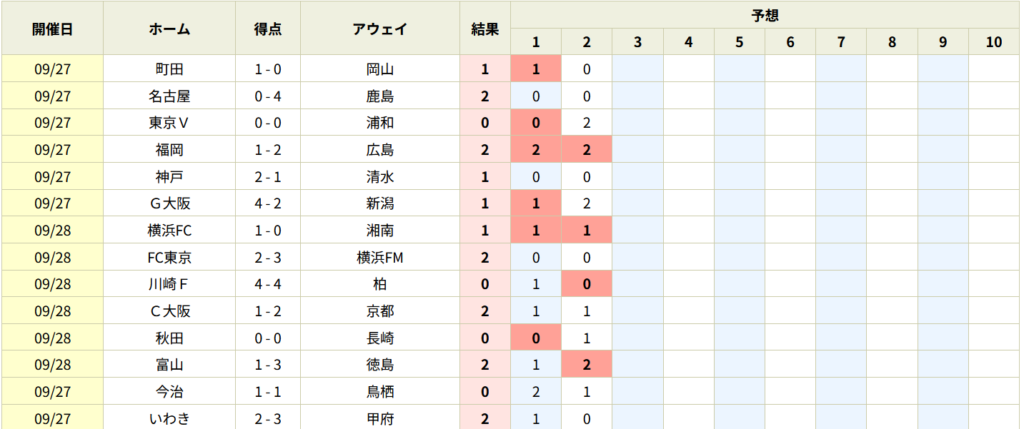Select the いわき home team cell
Image resolution: width=1024 pixels, height=429 pixels.
pyautogui.click(x=169, y=418)
